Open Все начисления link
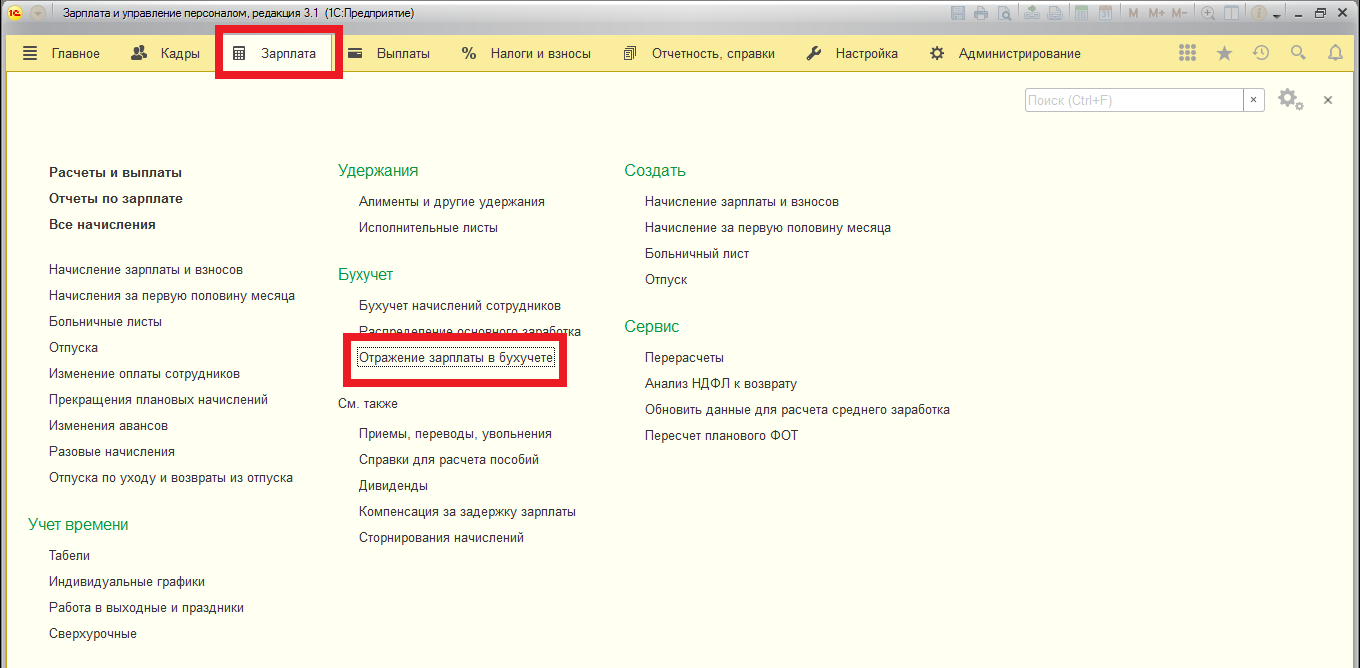Viewport: 1360px width, 668px height. tap(102, 225)
